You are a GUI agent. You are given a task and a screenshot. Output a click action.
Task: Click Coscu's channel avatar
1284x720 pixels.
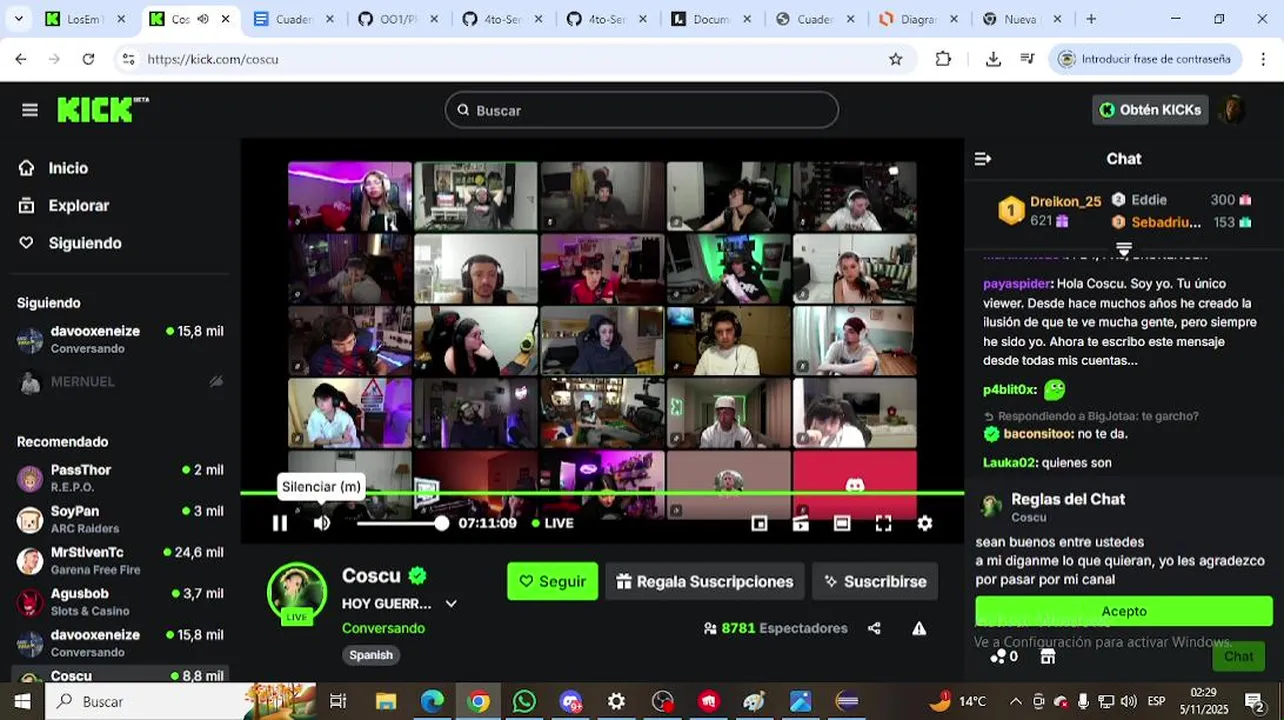(297, 592)
